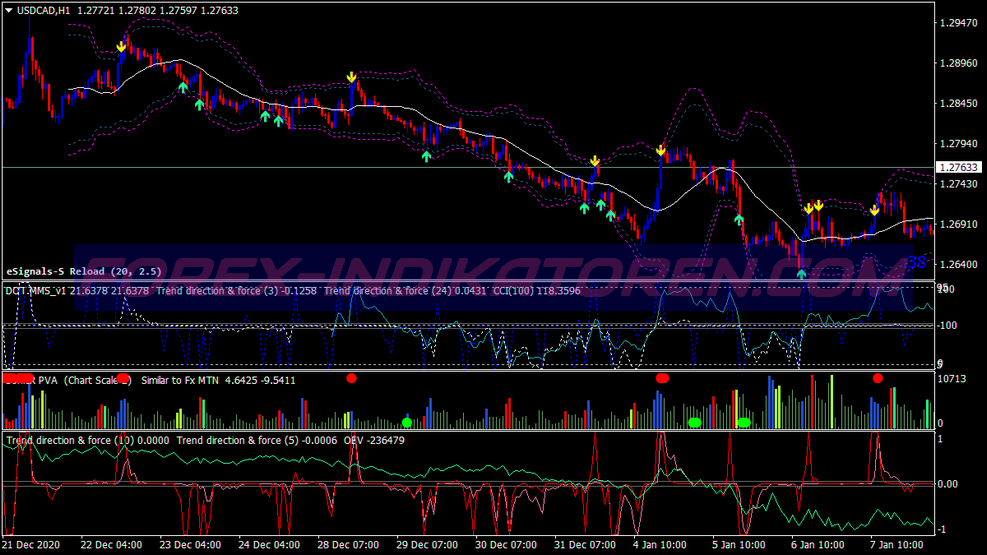
Task: Click the 10713 volume scale value
Action: tap(952, 379)
